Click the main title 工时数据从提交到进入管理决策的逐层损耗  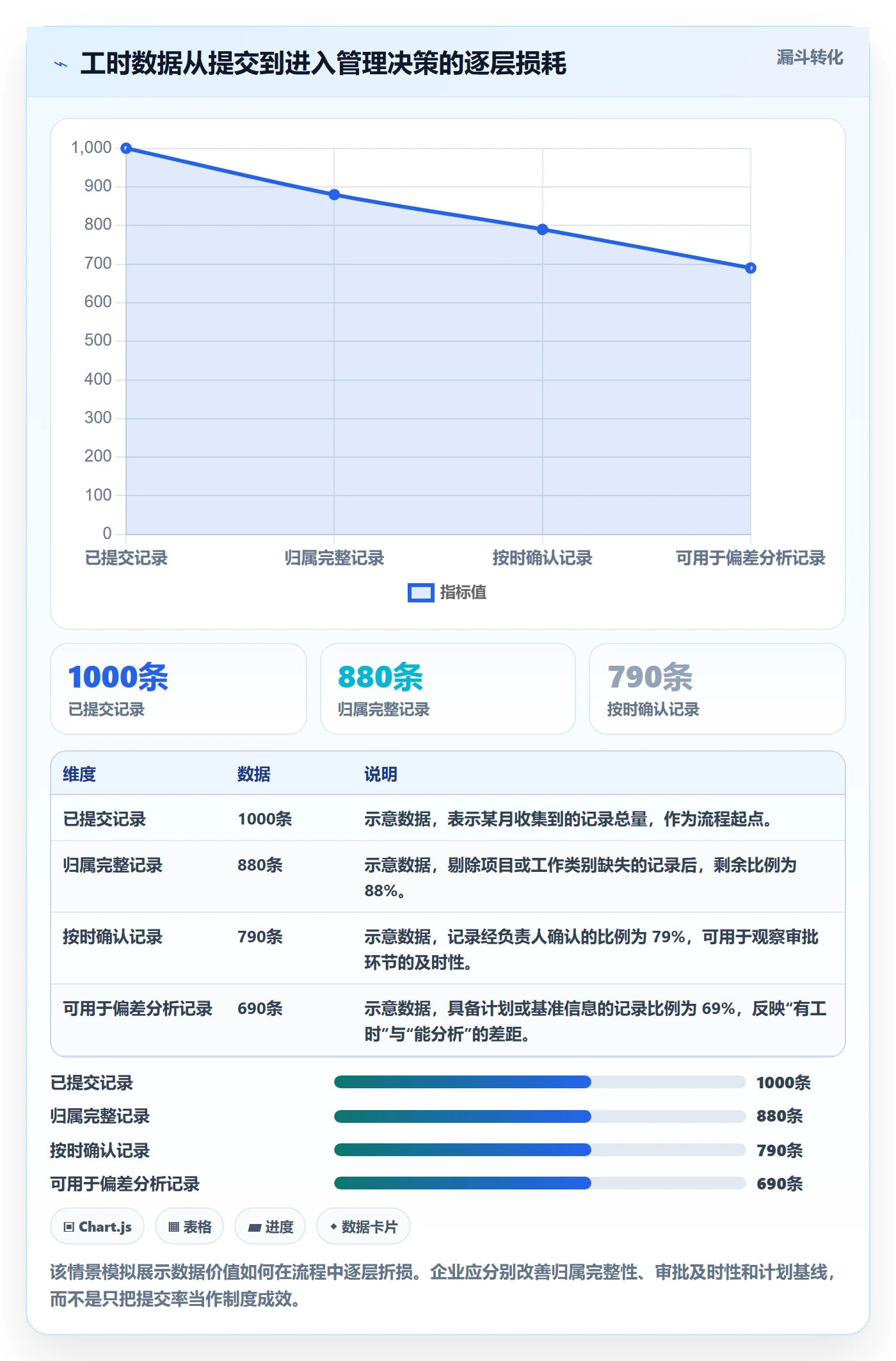pyautogui.click(x=323, y=63)
